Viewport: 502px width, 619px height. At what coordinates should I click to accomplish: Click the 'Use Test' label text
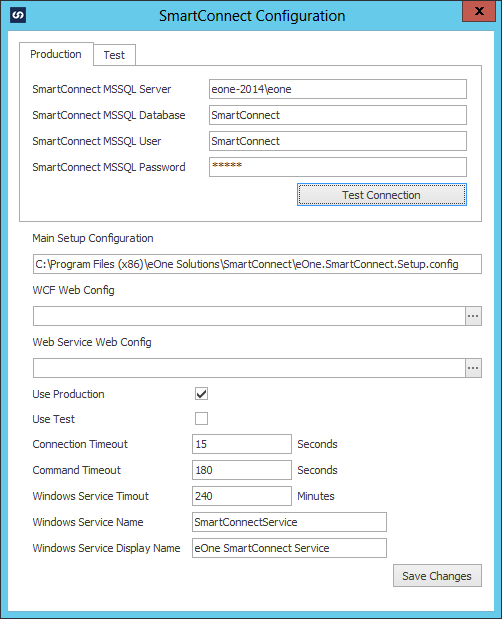point(54,419)
